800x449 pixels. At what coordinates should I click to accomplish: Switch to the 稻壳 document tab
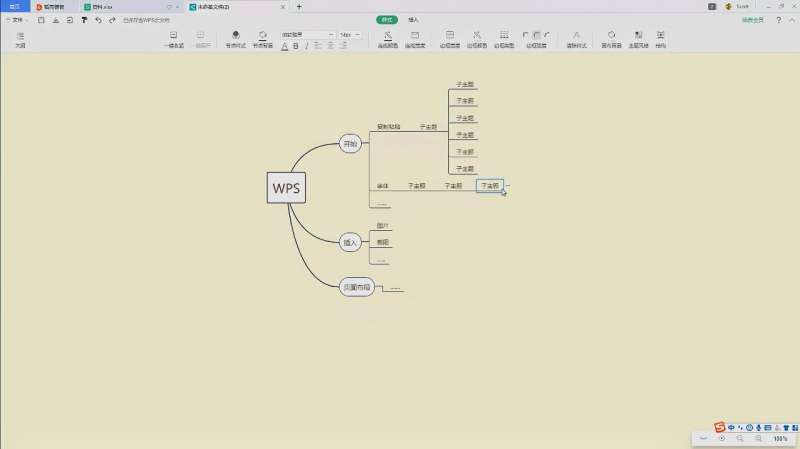pos(51,7)
